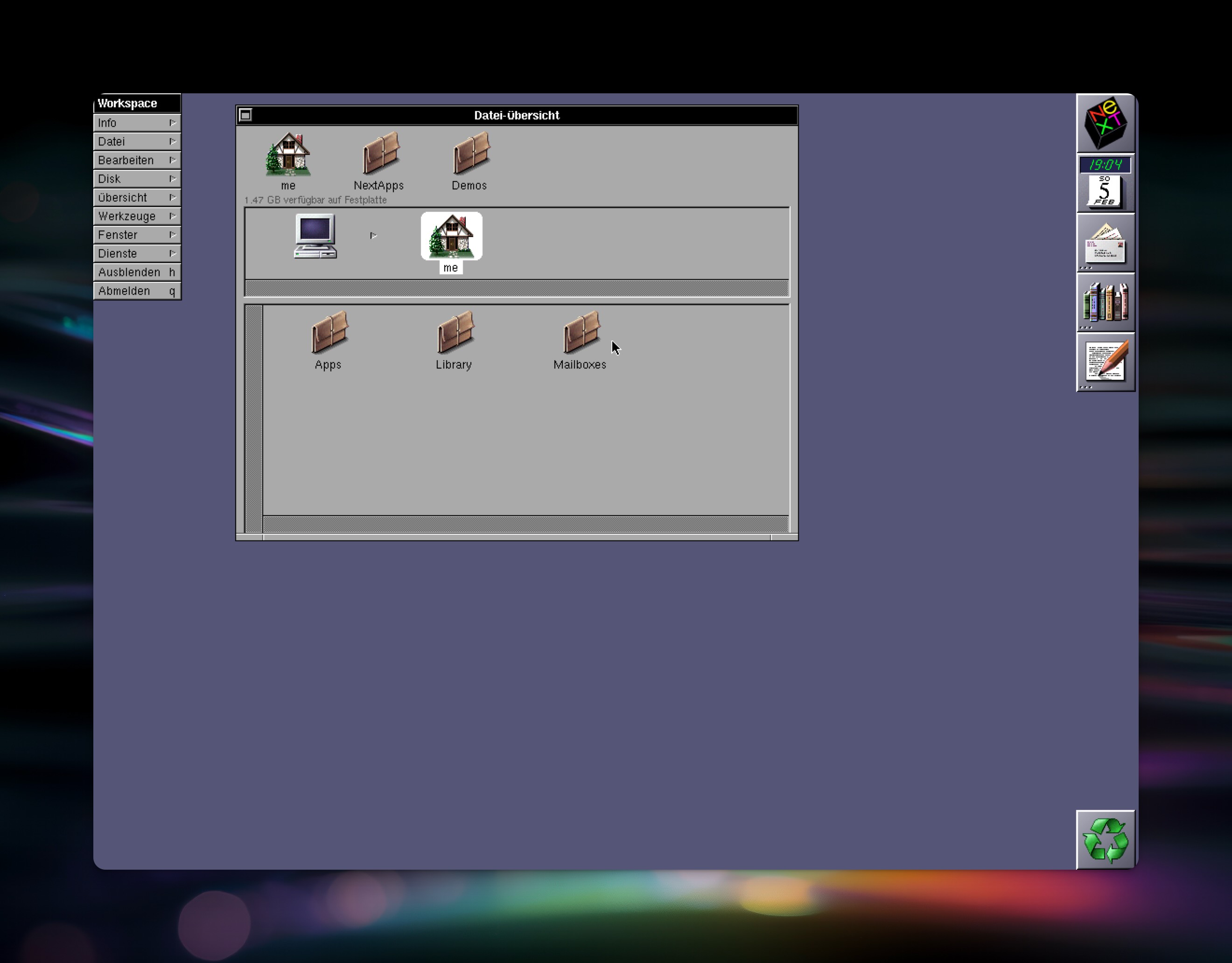Choose Abmelden to log out
1232x963 pixels.
click(137, 291)
